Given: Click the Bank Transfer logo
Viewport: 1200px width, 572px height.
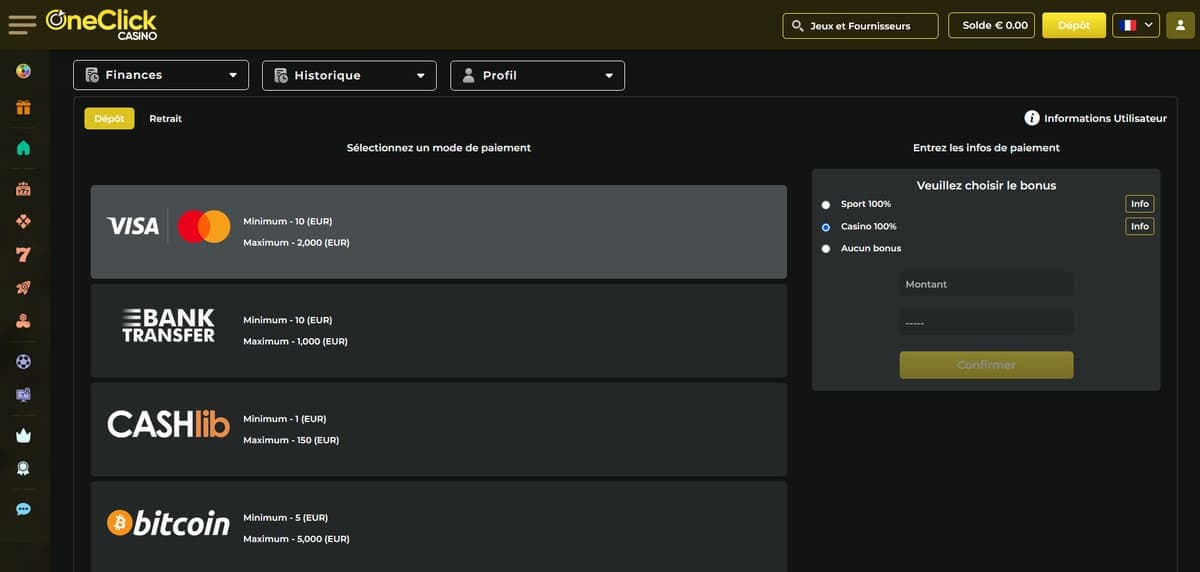Looking at the screenshot, I should click(x=168, y=326).
